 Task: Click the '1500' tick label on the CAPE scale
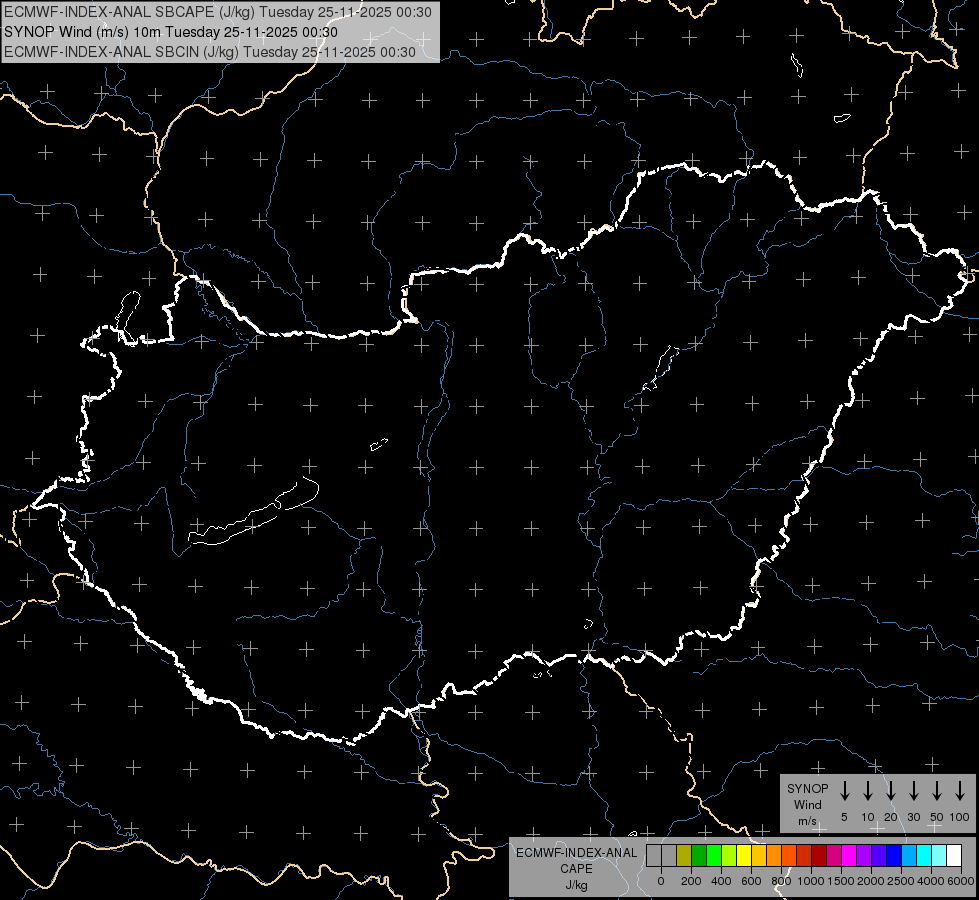841,881
